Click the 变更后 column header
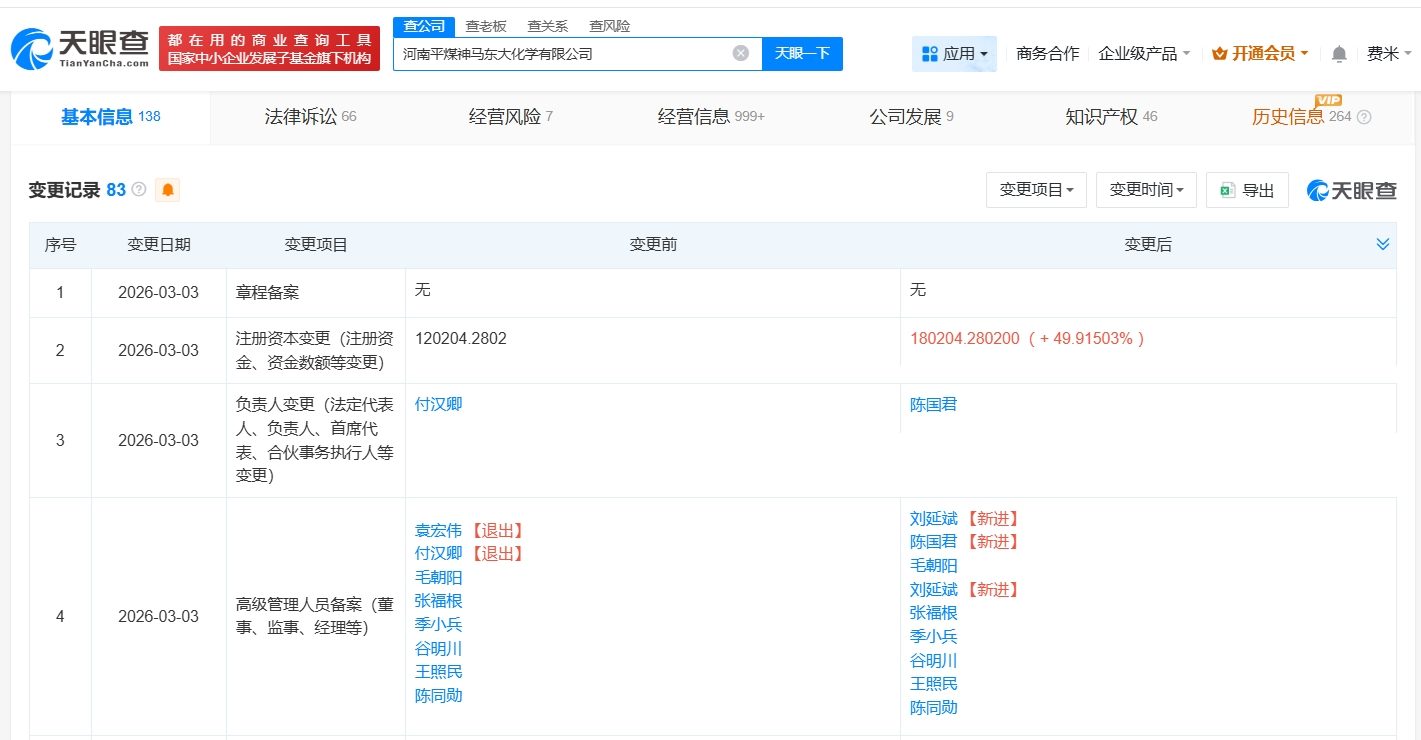The image size is (1421, 740). pos(1148,245)
